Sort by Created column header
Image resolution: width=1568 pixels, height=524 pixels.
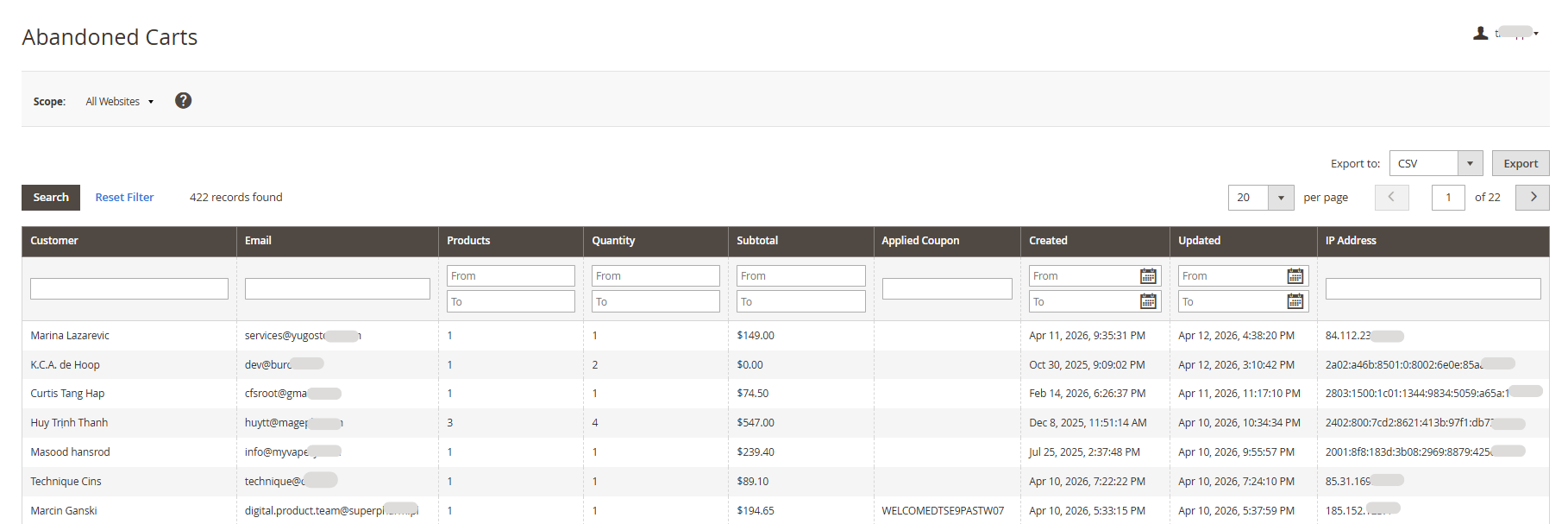[1095, 241]
